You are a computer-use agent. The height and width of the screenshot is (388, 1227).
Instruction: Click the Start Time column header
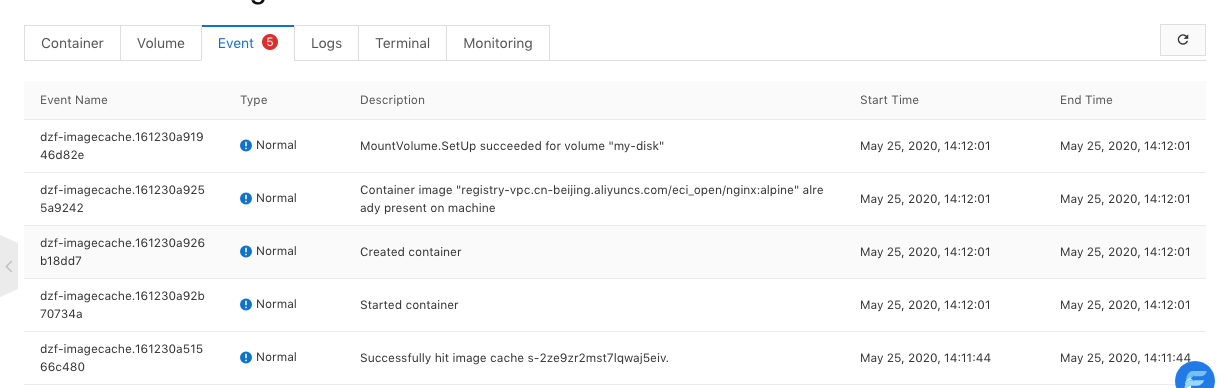[889, 100]
